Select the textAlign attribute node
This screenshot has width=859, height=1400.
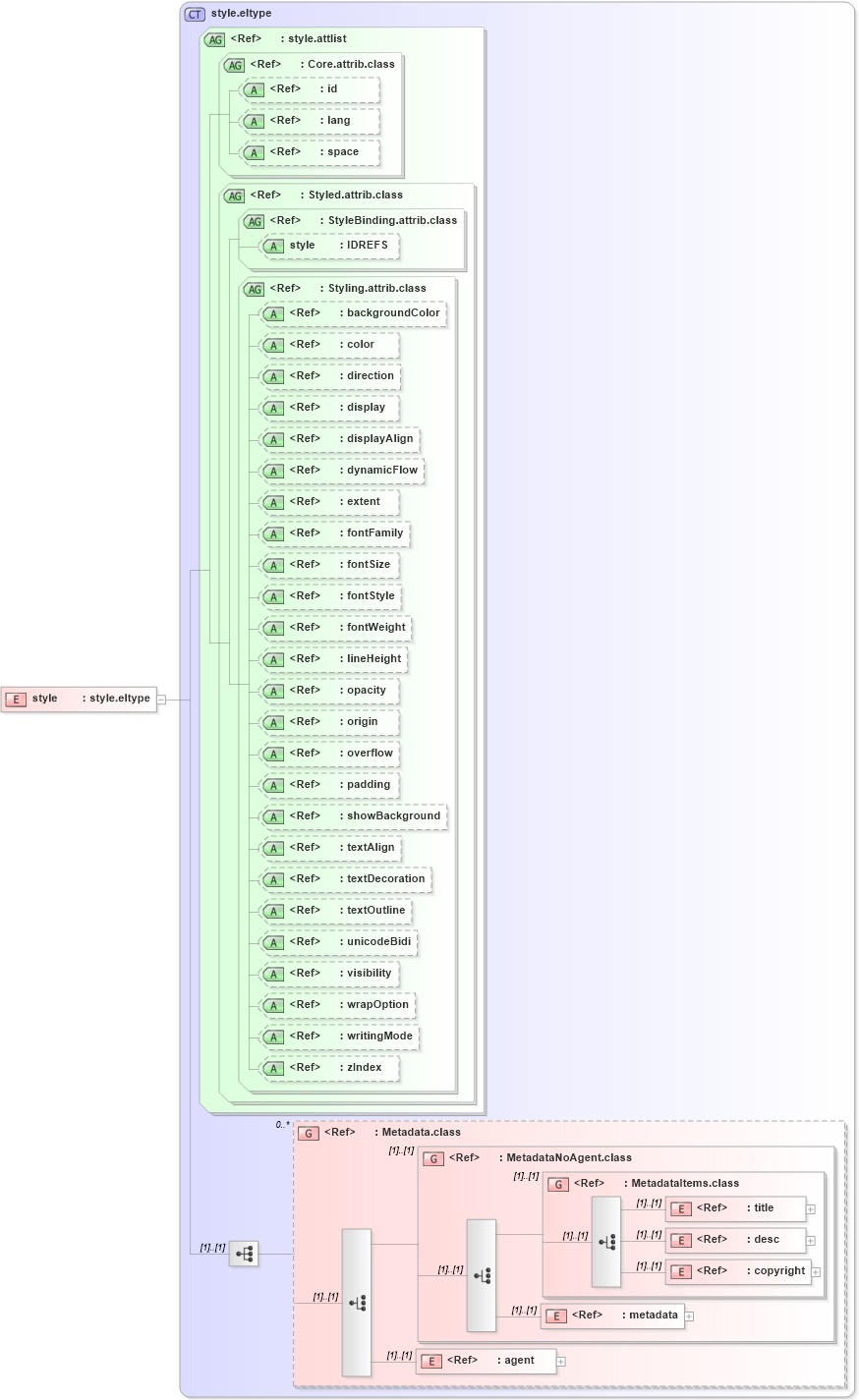(330, 848)
